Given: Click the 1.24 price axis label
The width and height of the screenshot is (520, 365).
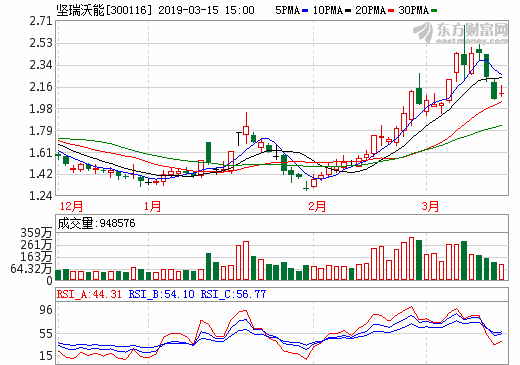Looking at the screenshot, I should pos(41,196).
